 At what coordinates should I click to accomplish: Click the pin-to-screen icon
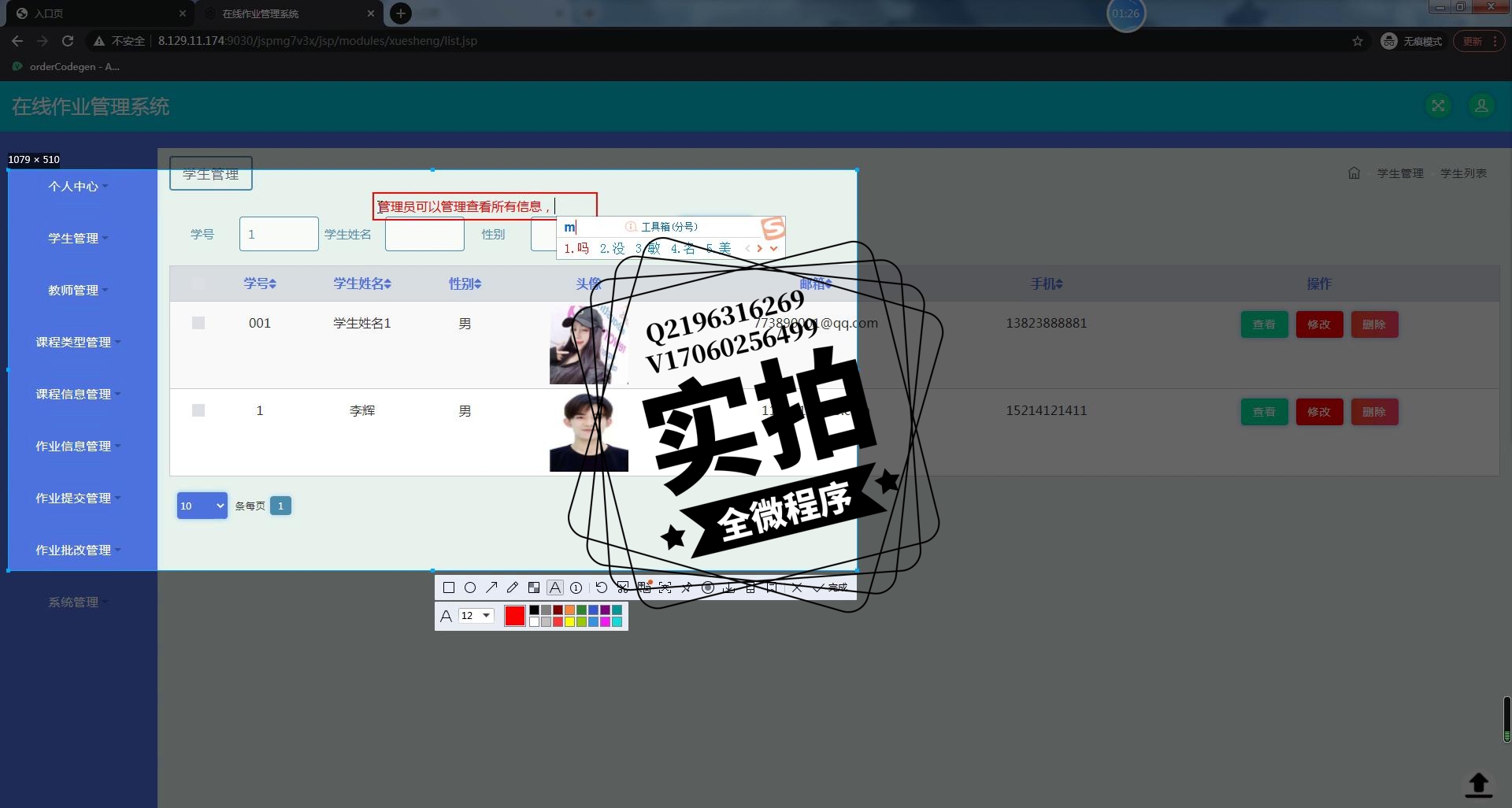[687, 587]
